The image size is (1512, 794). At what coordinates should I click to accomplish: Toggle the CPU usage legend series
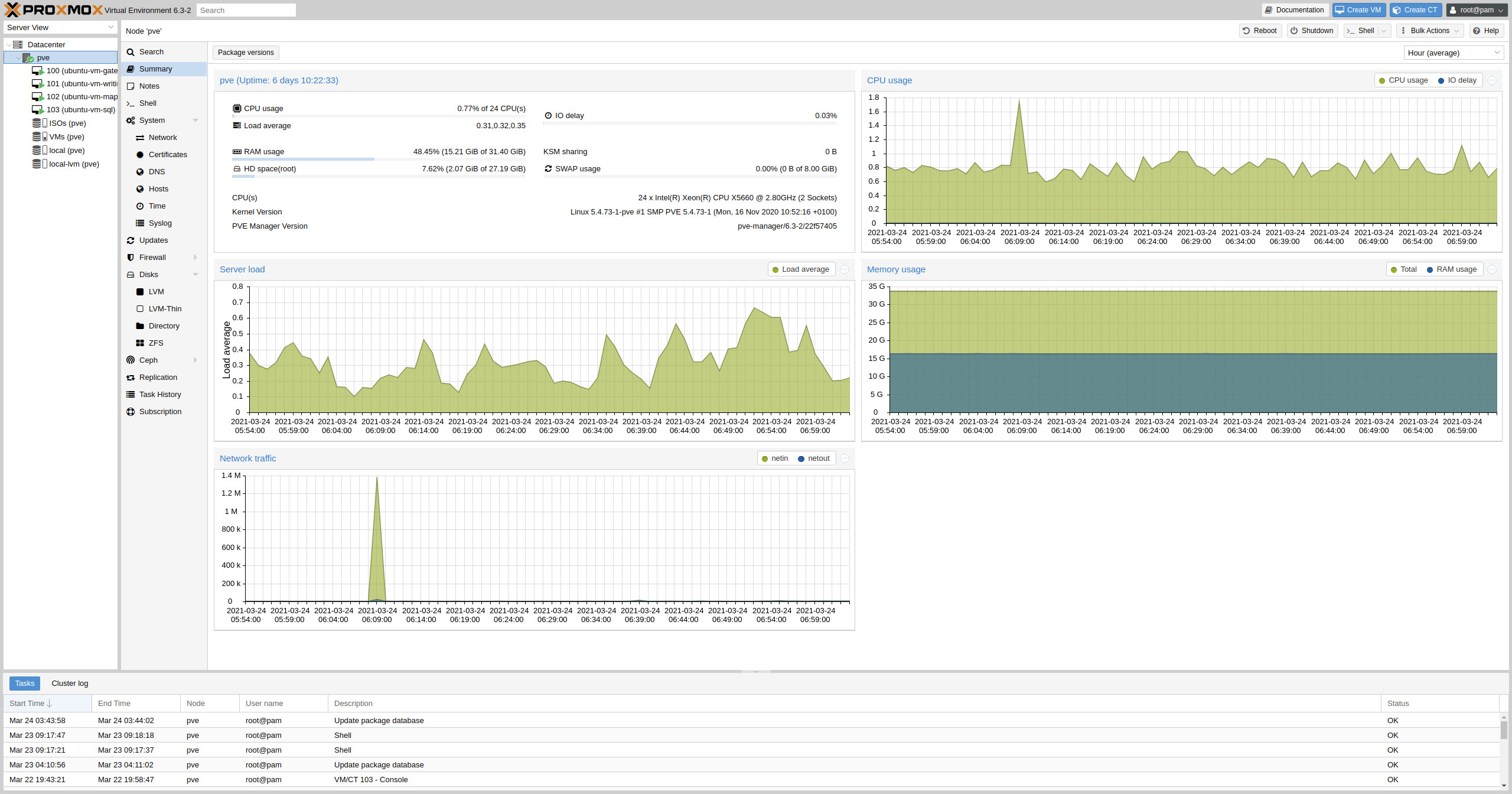1403,80
